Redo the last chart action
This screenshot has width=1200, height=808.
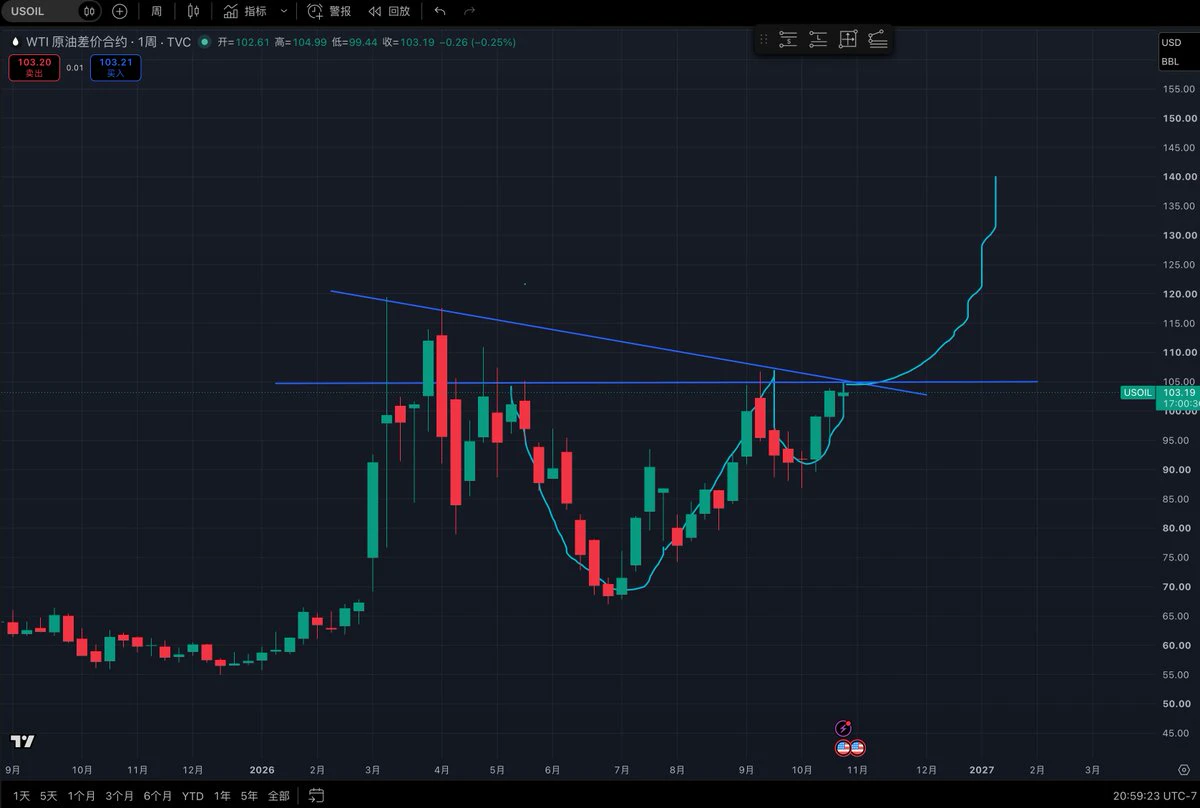pyautogui.click(x=469, y=11)
